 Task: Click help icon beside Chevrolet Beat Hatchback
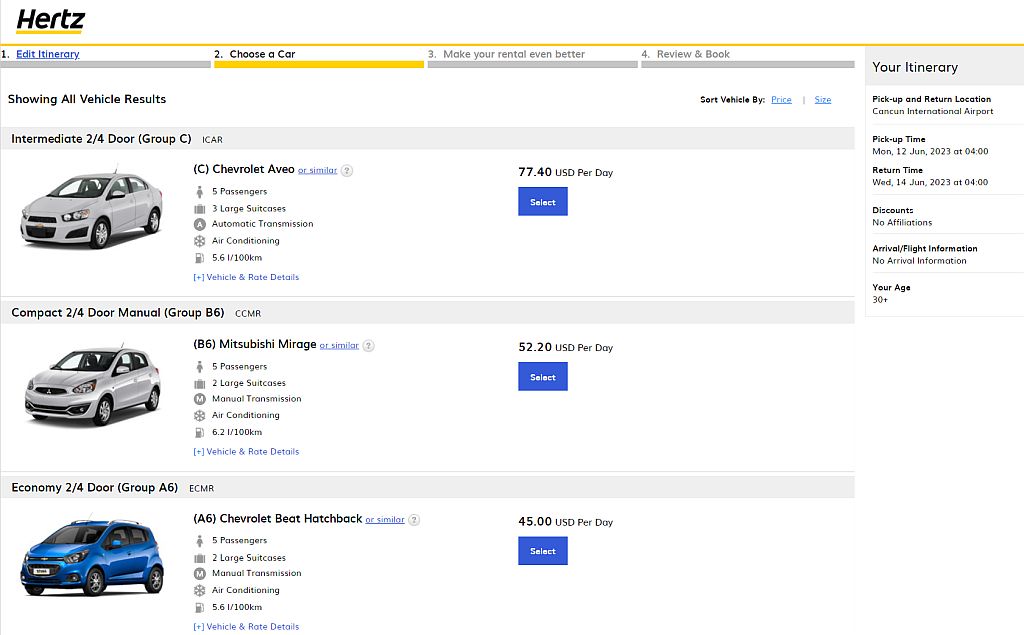coord(414,520)
